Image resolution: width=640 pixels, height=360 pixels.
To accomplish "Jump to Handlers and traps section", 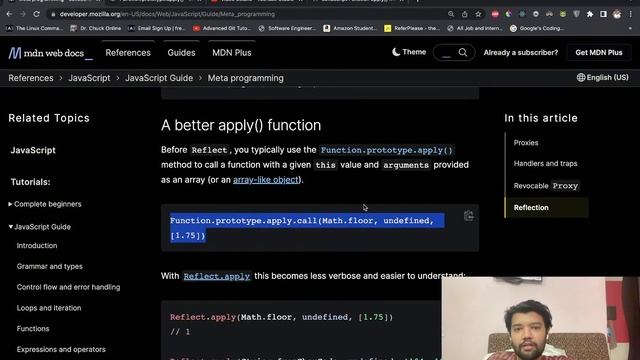I will coord(545,164).
